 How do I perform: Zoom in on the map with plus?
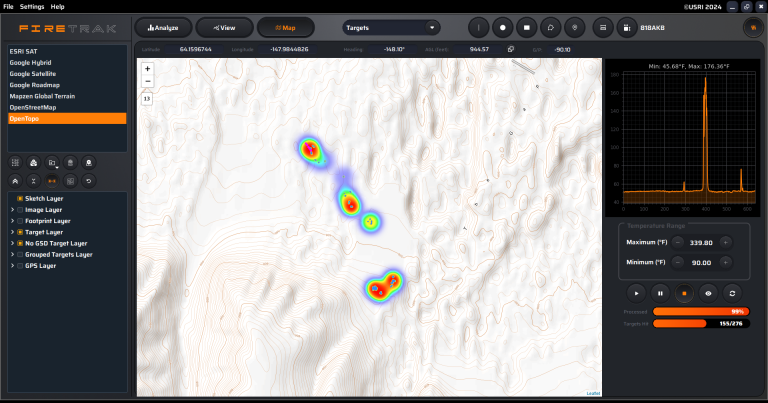148,69
